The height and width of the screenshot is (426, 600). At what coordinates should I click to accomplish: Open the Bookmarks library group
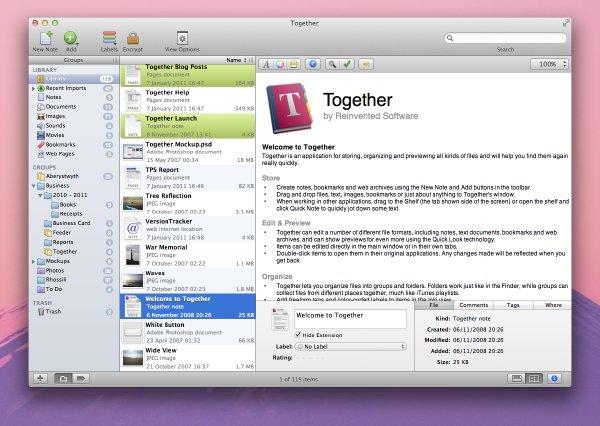(x=74, y=145)
